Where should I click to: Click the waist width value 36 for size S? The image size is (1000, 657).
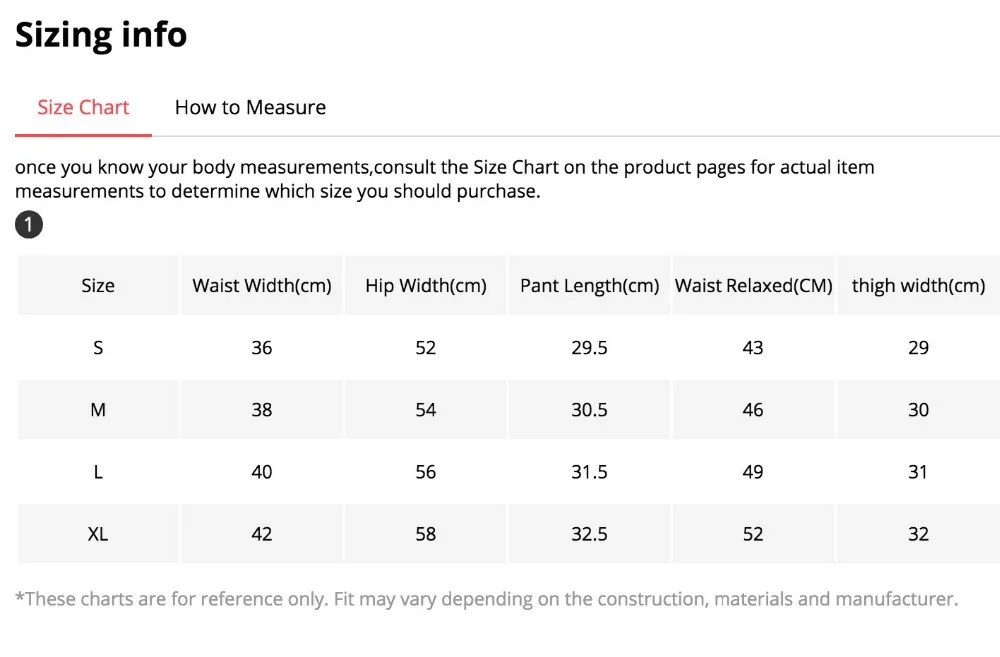pos(261,347)
